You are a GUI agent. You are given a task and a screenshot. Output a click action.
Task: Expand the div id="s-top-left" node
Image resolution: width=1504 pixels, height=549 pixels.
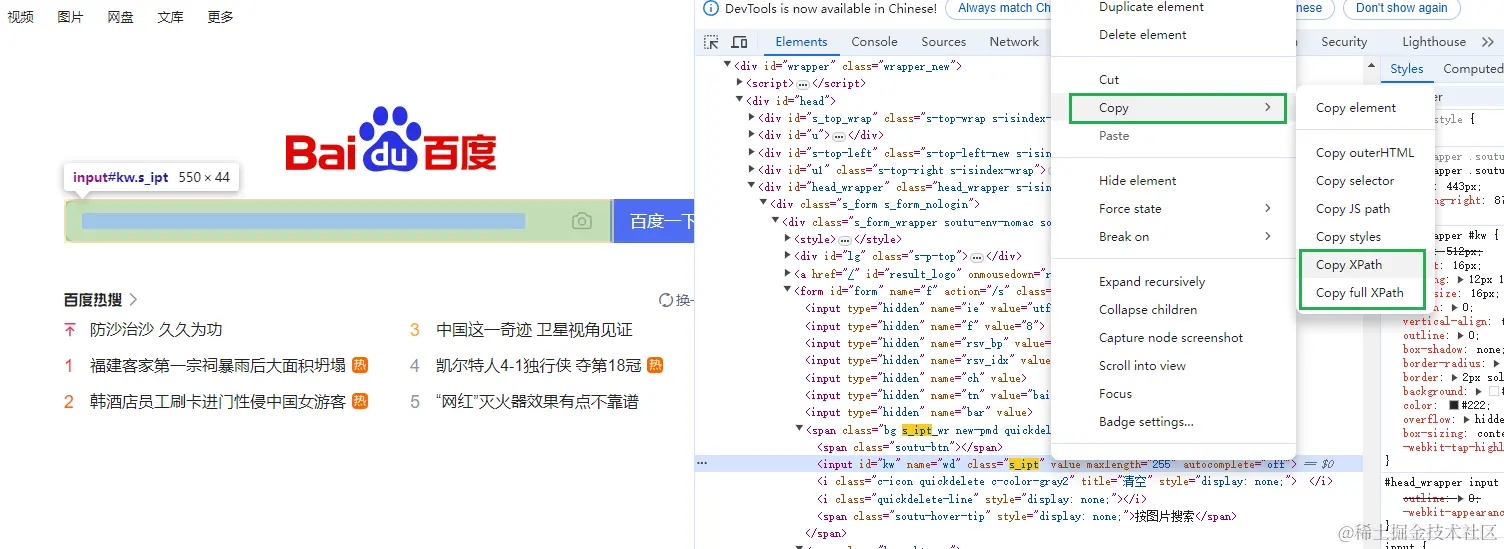tap(752, 153)
